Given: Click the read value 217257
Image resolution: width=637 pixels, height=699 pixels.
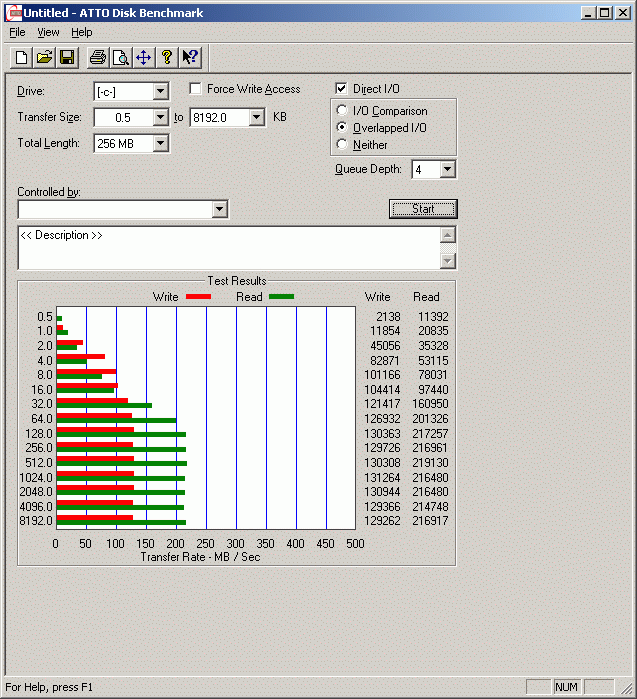Looking at the screenshot, I should coord(430,434).
